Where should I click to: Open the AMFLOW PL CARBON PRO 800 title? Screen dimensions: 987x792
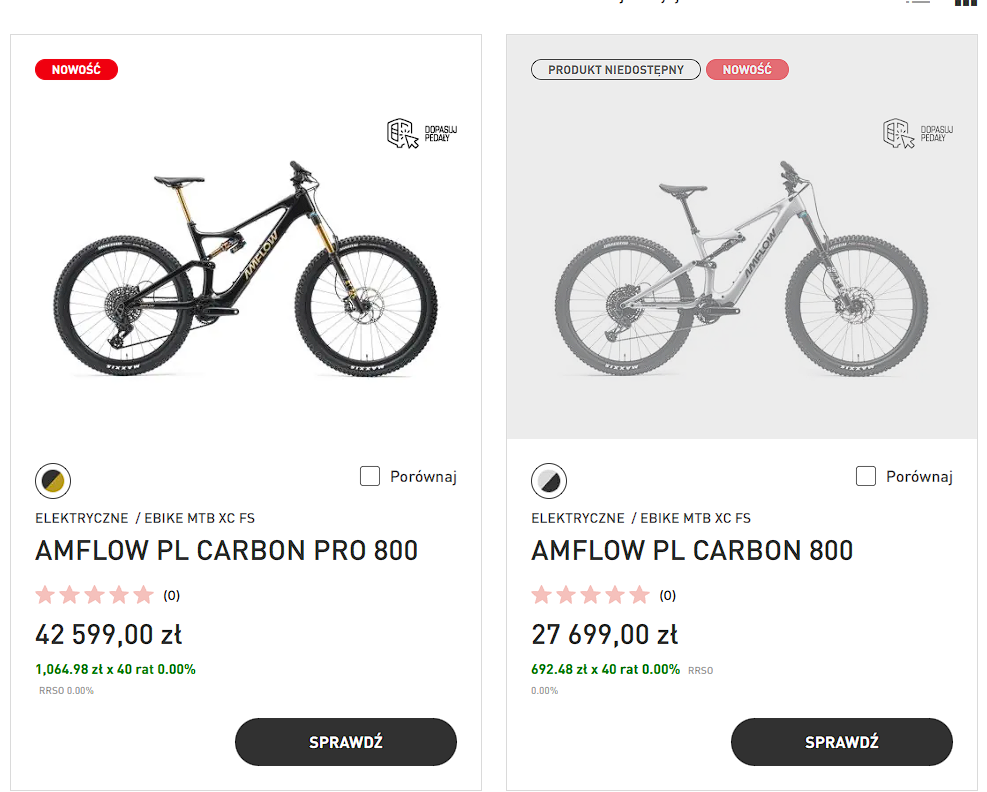(227, 550)
